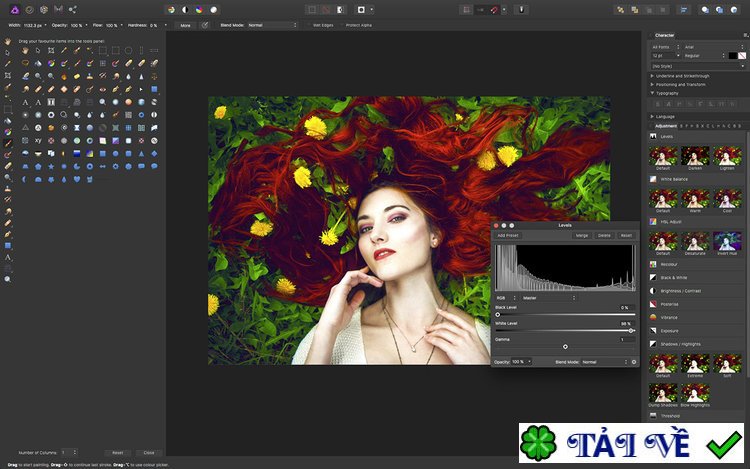Click the Assistant icon in the toolbar
750x469 pixels.
pos(521,9)
